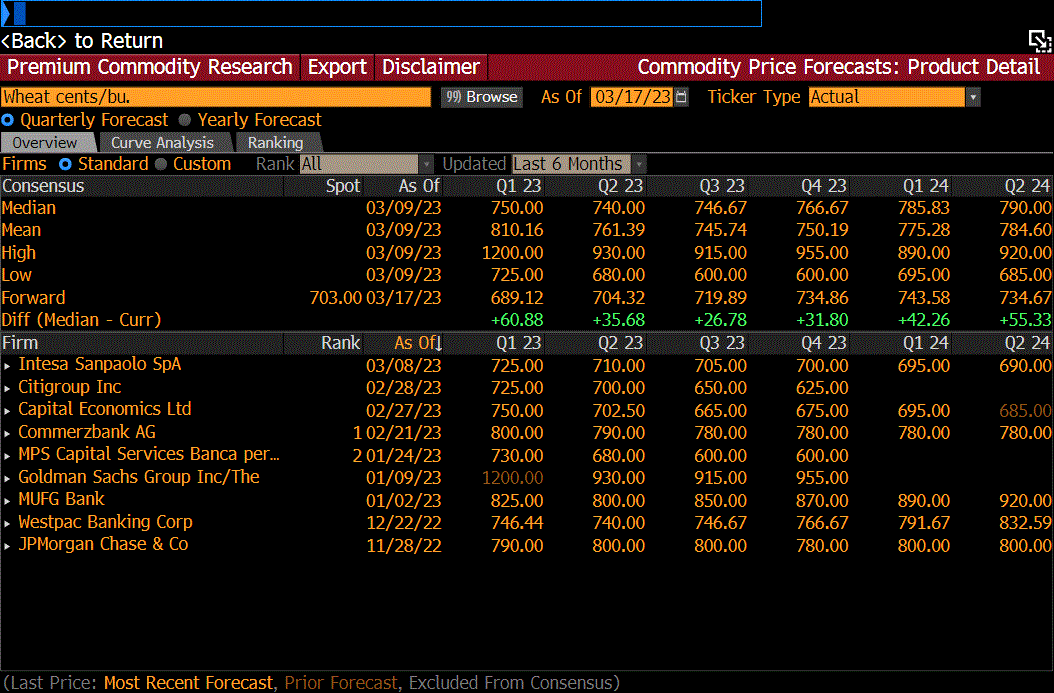Click Goldman Sachs Q1 23 value 1200.00

click(x=512, y=478)
